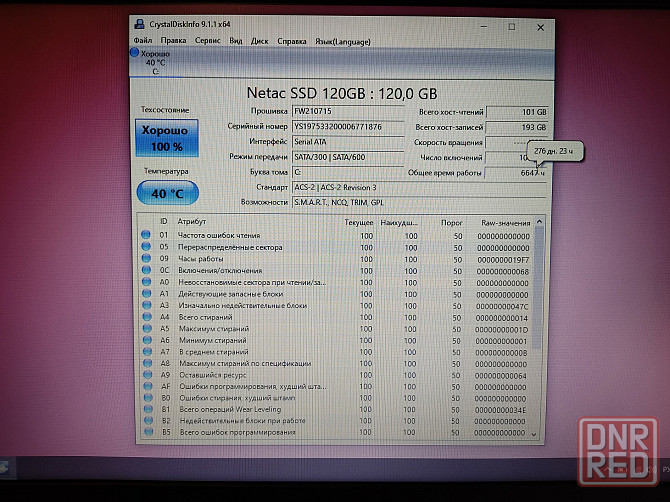Select the Включения/отключения row
Screen dimensions: 670x502
(335, 271)
